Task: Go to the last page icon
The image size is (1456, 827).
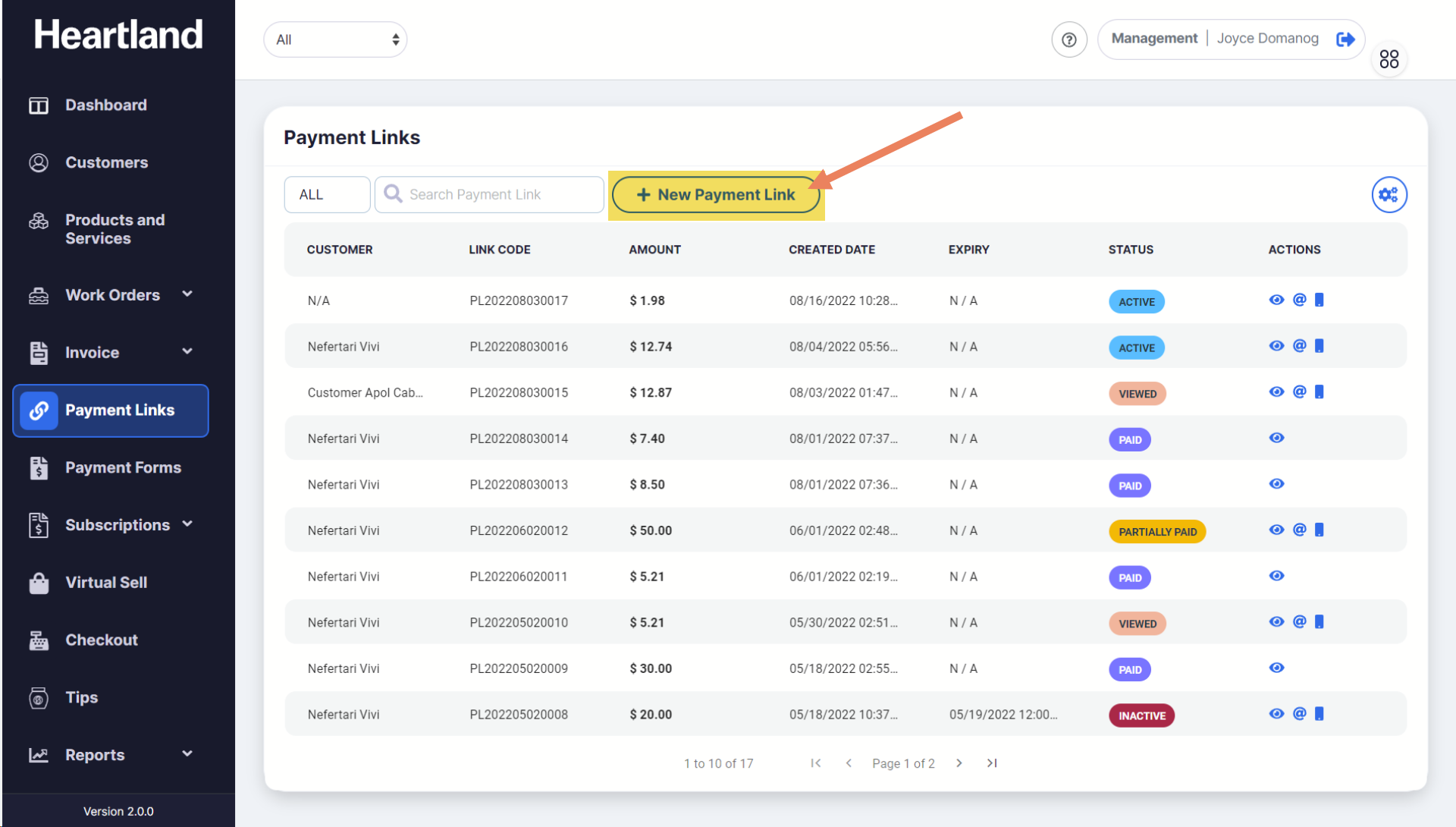Action: [991, 763]
